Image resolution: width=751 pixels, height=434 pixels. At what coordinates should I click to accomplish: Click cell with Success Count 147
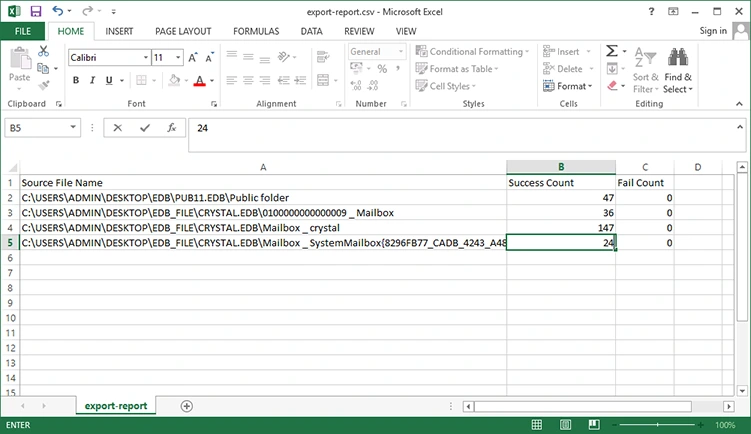(x=561, y=228)
